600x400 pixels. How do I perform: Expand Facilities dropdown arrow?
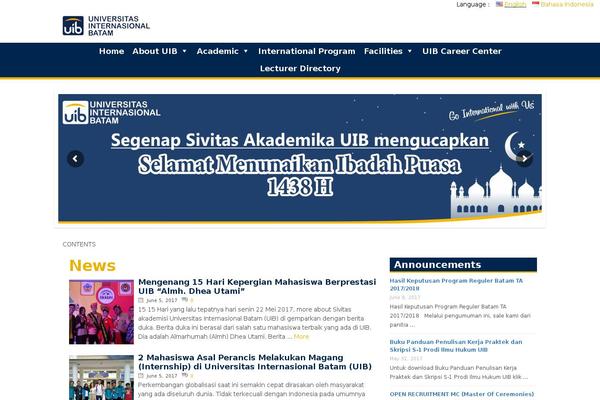click(x=410, y=51)
